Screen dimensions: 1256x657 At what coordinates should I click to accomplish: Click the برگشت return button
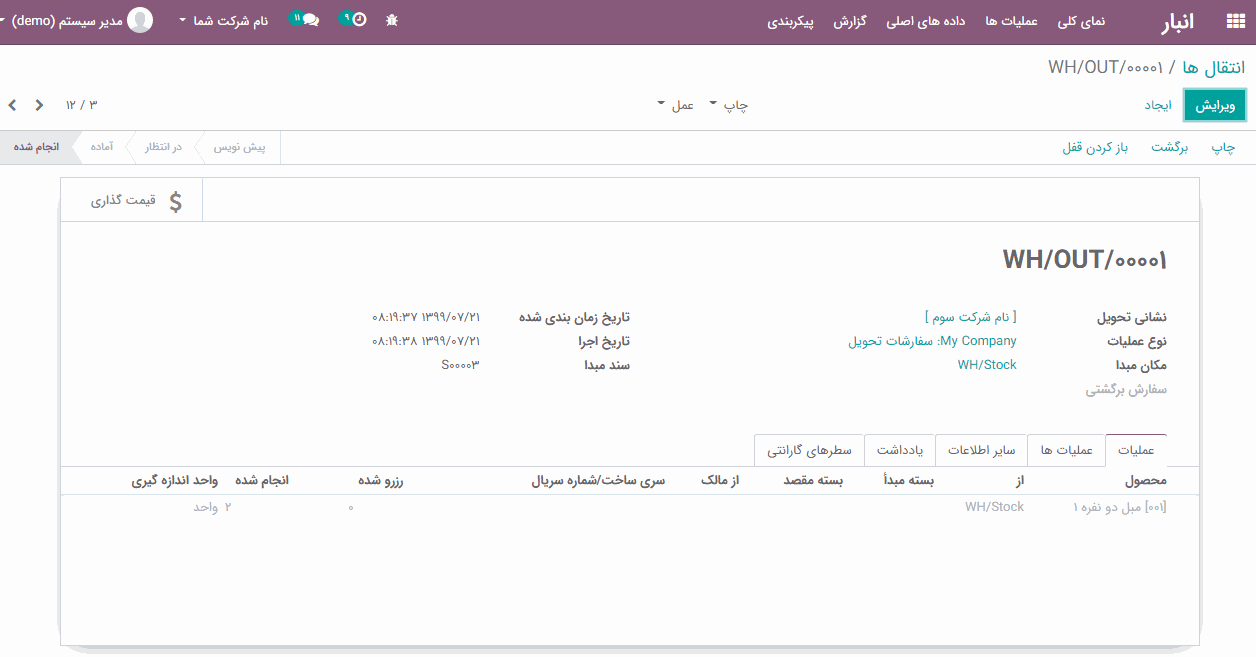(1170, 147)
